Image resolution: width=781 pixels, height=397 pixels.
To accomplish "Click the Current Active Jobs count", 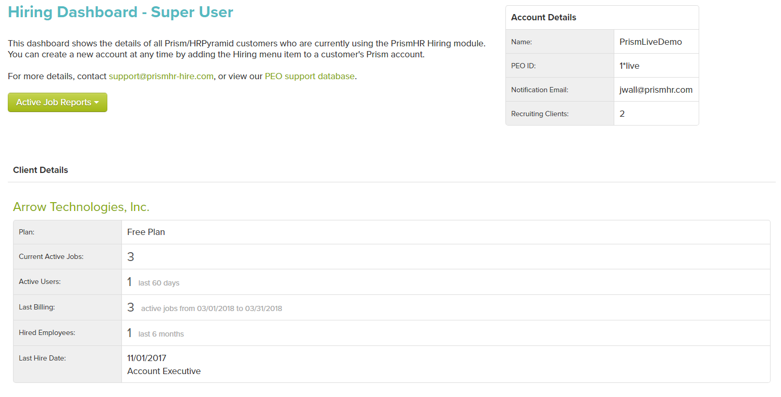I will (130, 257).
